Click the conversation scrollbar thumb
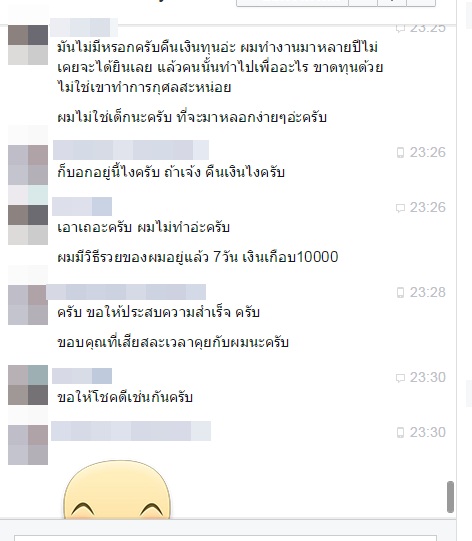Screen dimensions: 472x541 click(450, 497)
